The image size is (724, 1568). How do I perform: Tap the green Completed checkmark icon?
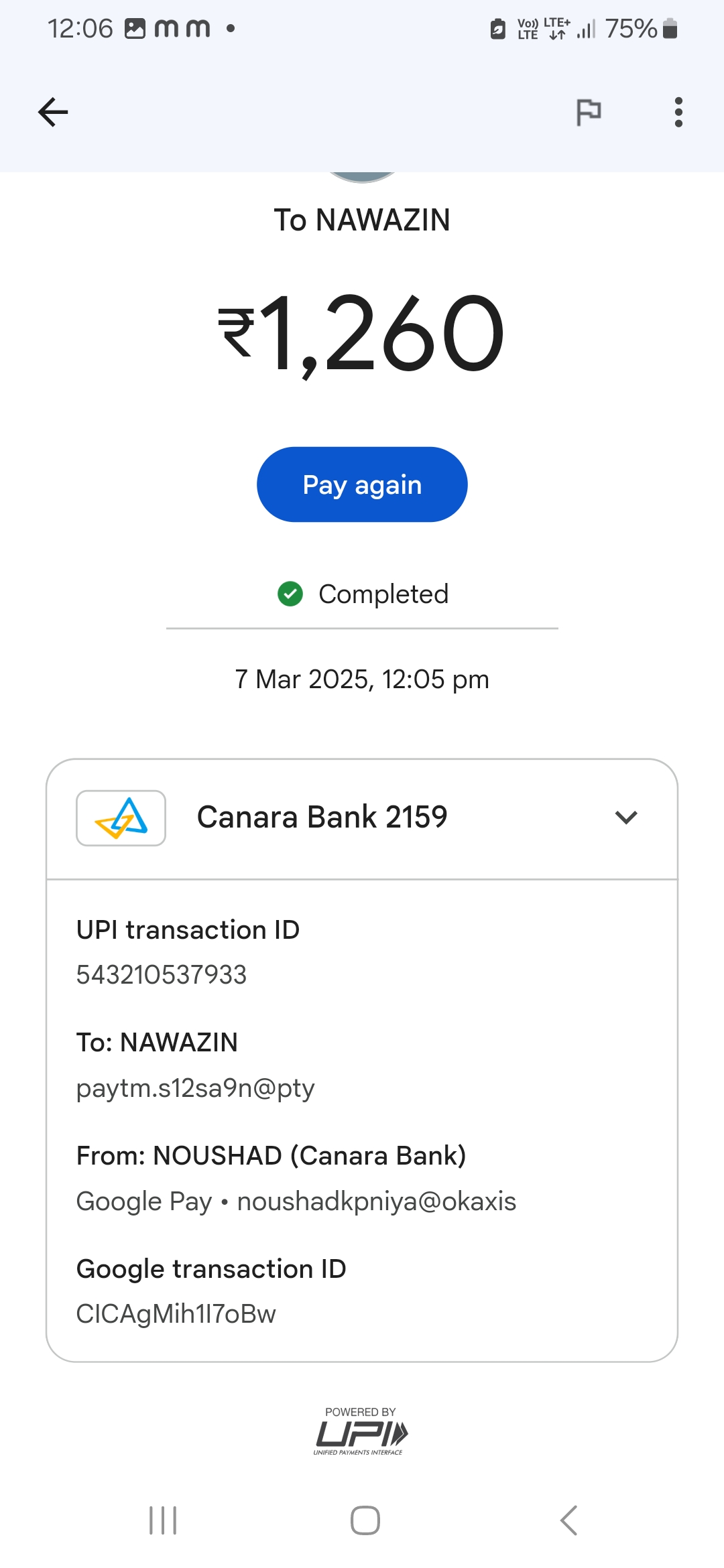290,594
